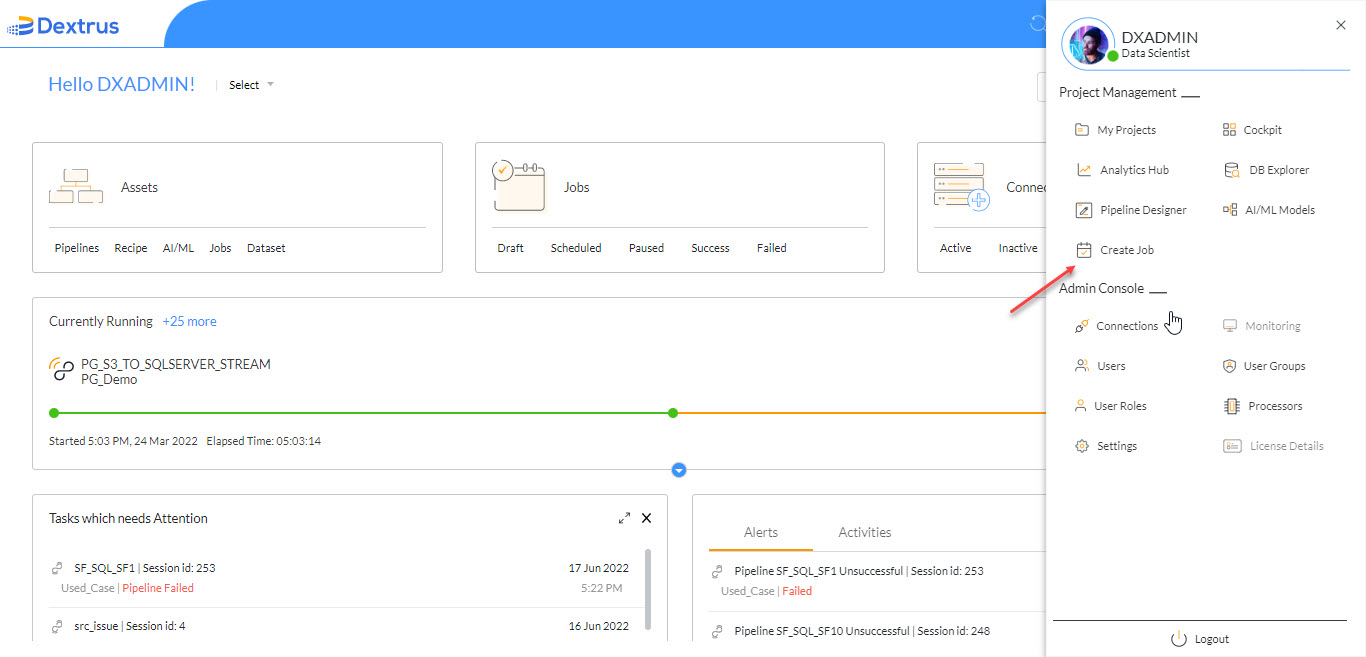Viewport: 1366px width, 657px height.
Task: Open the PG_S3_TO_SQLSERVER_STREAM pipeline name
Action: point(176,364)
